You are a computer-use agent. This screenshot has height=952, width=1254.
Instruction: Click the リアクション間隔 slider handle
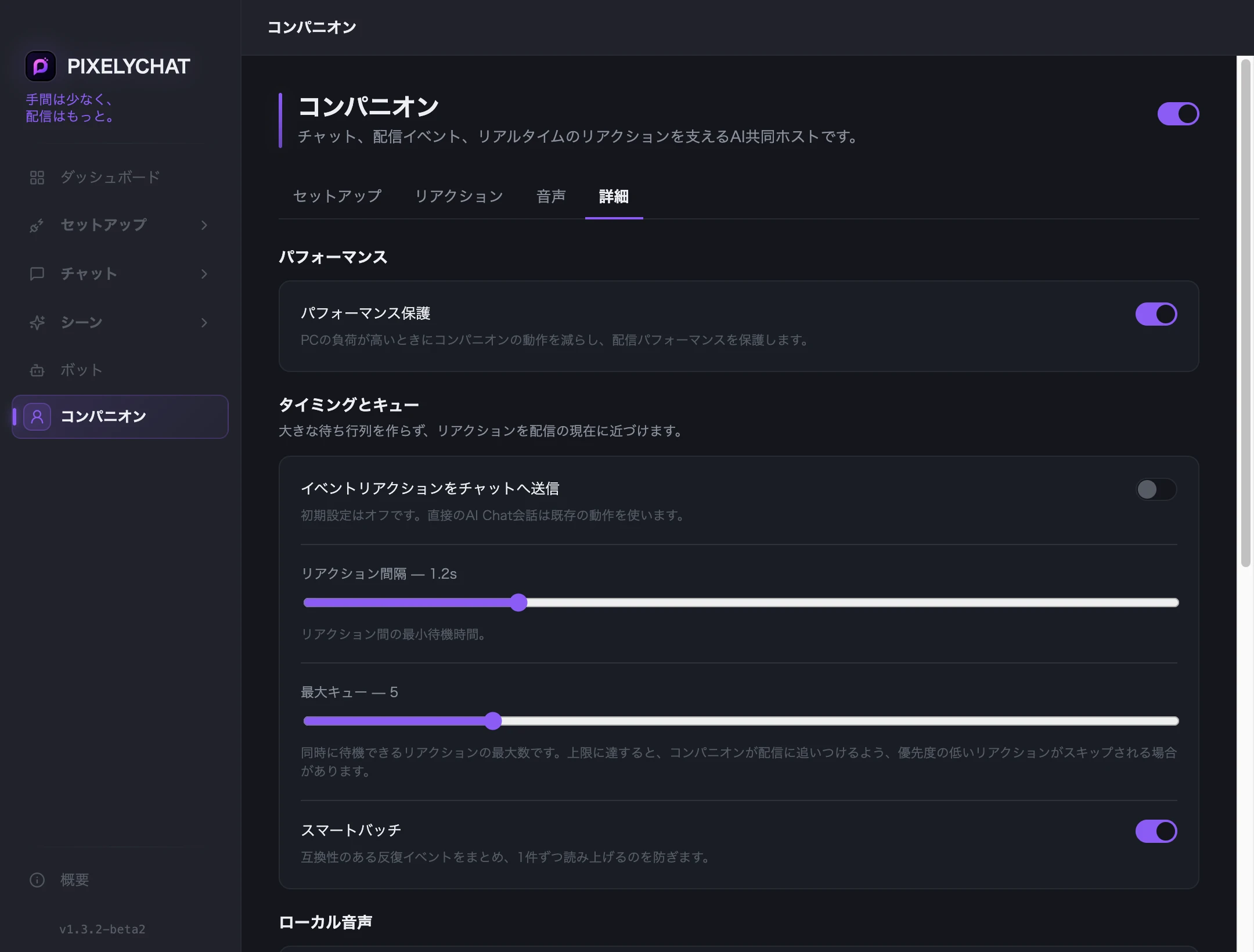click(518, 603)
